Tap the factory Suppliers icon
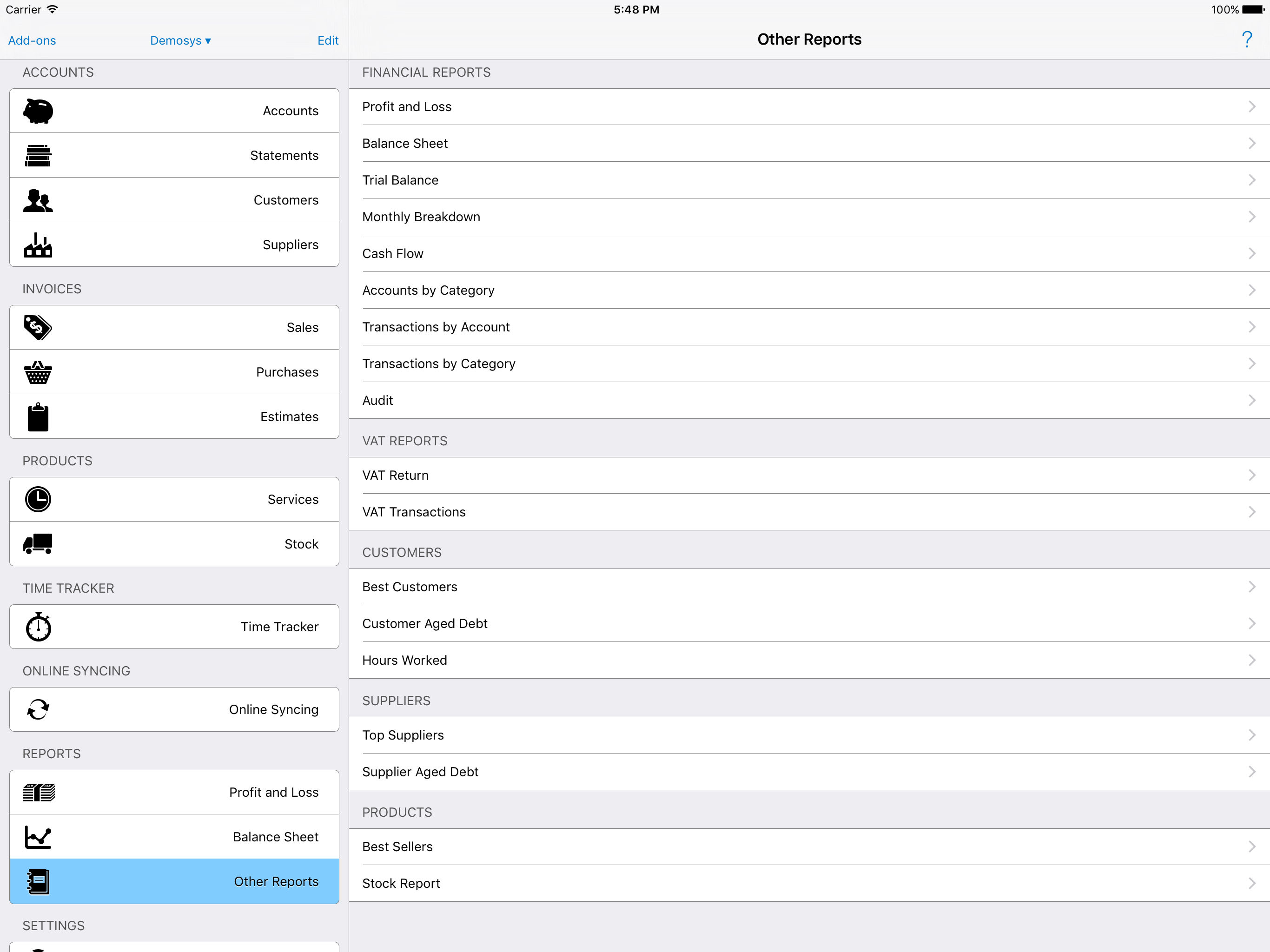1270x952 pixels. pos(38,245)
